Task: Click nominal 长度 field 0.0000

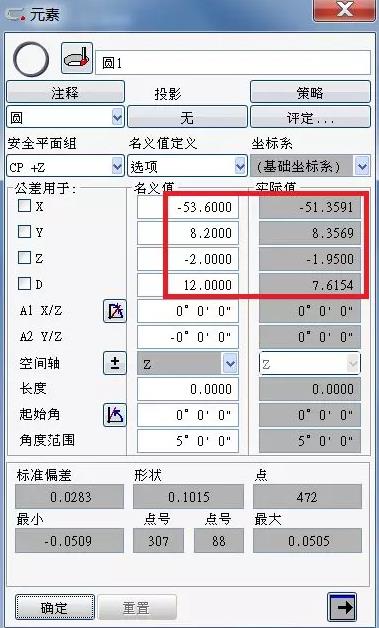Action: click(188, 389)
